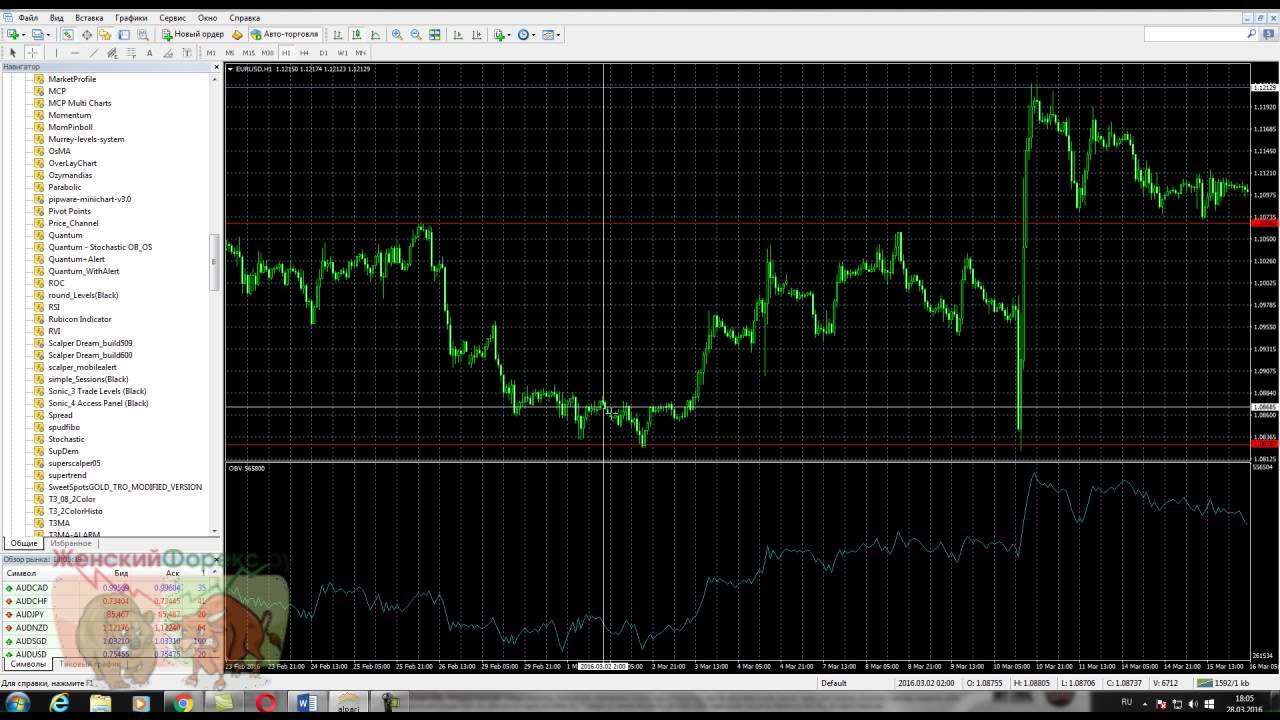Open MetaEditor via the book icon
1280x720 pixels.
point(237,34)
